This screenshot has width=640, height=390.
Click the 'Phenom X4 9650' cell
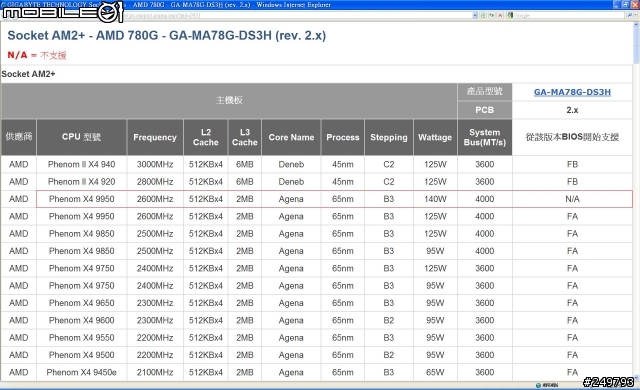tap(81, 303)
